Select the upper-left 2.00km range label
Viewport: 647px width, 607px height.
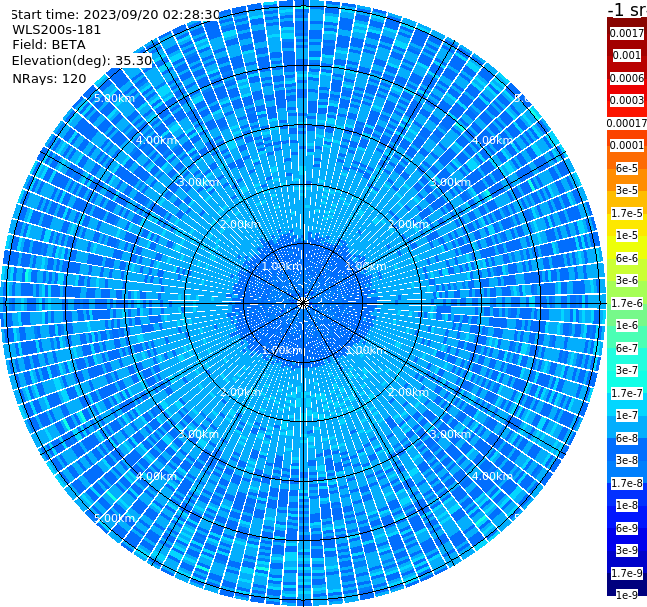click(241, 224)
